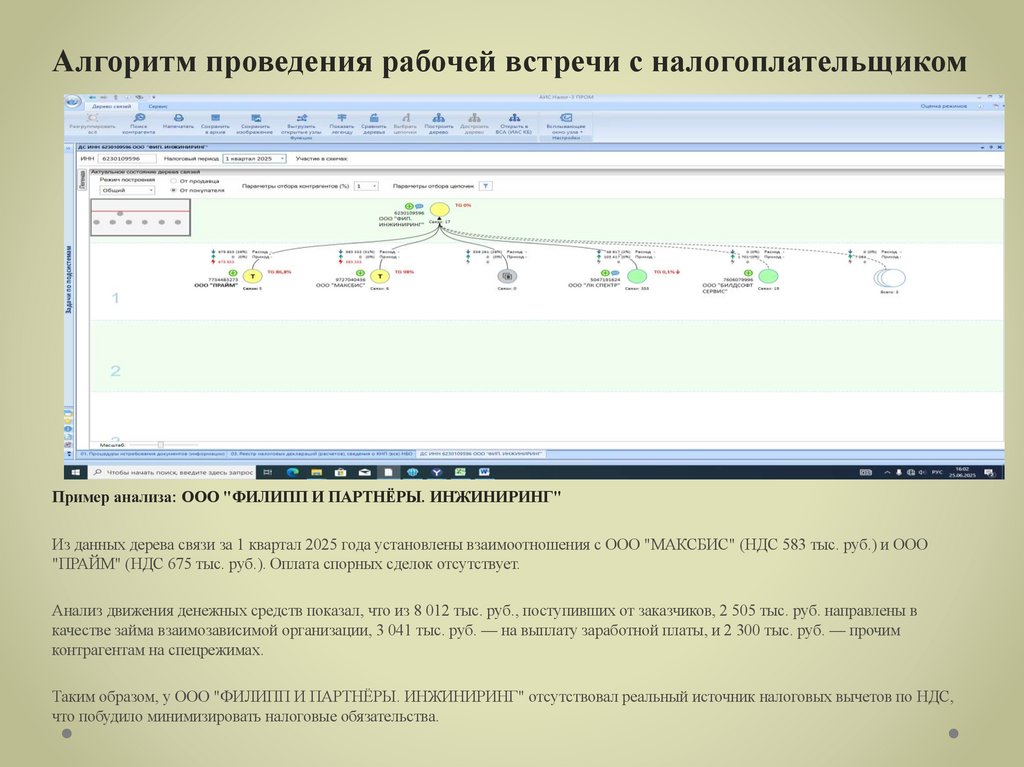Open Microsoft Edge from taskbar
The width and height of the screenshot is (1024, 767).
coord(293,472)
